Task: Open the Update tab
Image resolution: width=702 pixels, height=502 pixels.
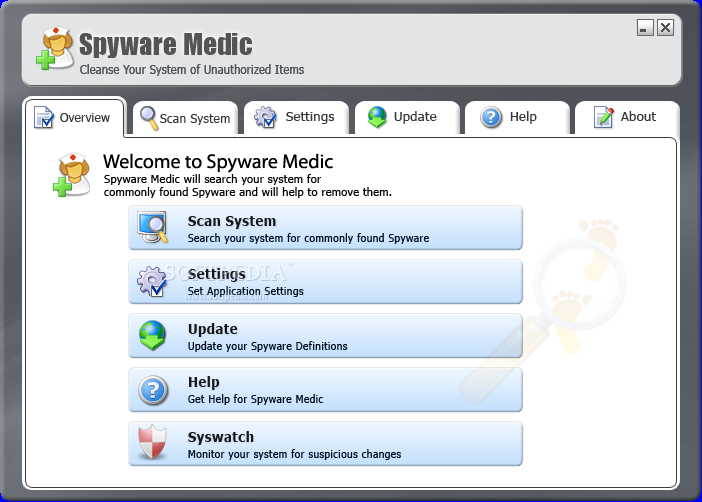Action: click(407, 117)
